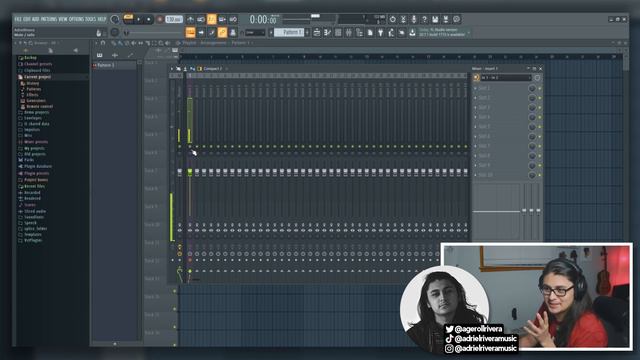Viewport: 640px width, 360px height.
Task: Expand the Packs browser folder
Action: click(x=29, y=160)
